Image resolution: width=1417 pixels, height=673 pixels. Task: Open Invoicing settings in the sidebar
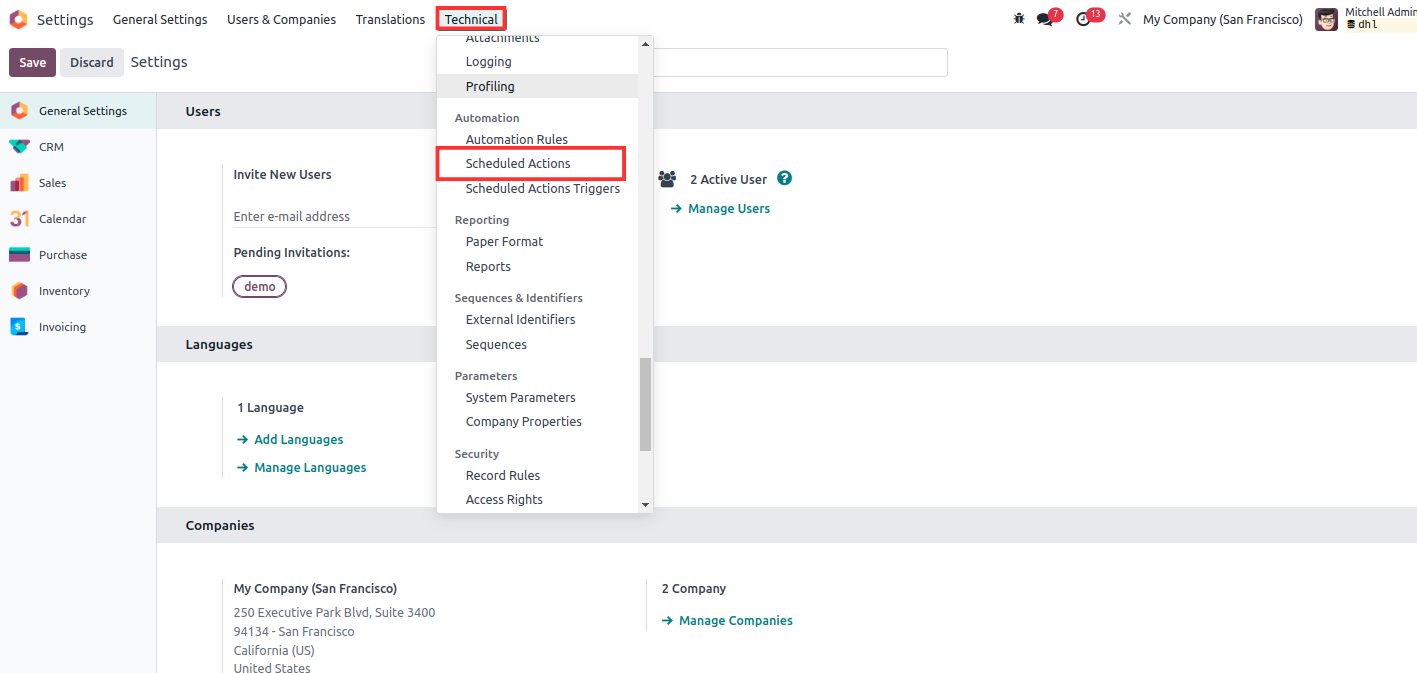(78, 327)
